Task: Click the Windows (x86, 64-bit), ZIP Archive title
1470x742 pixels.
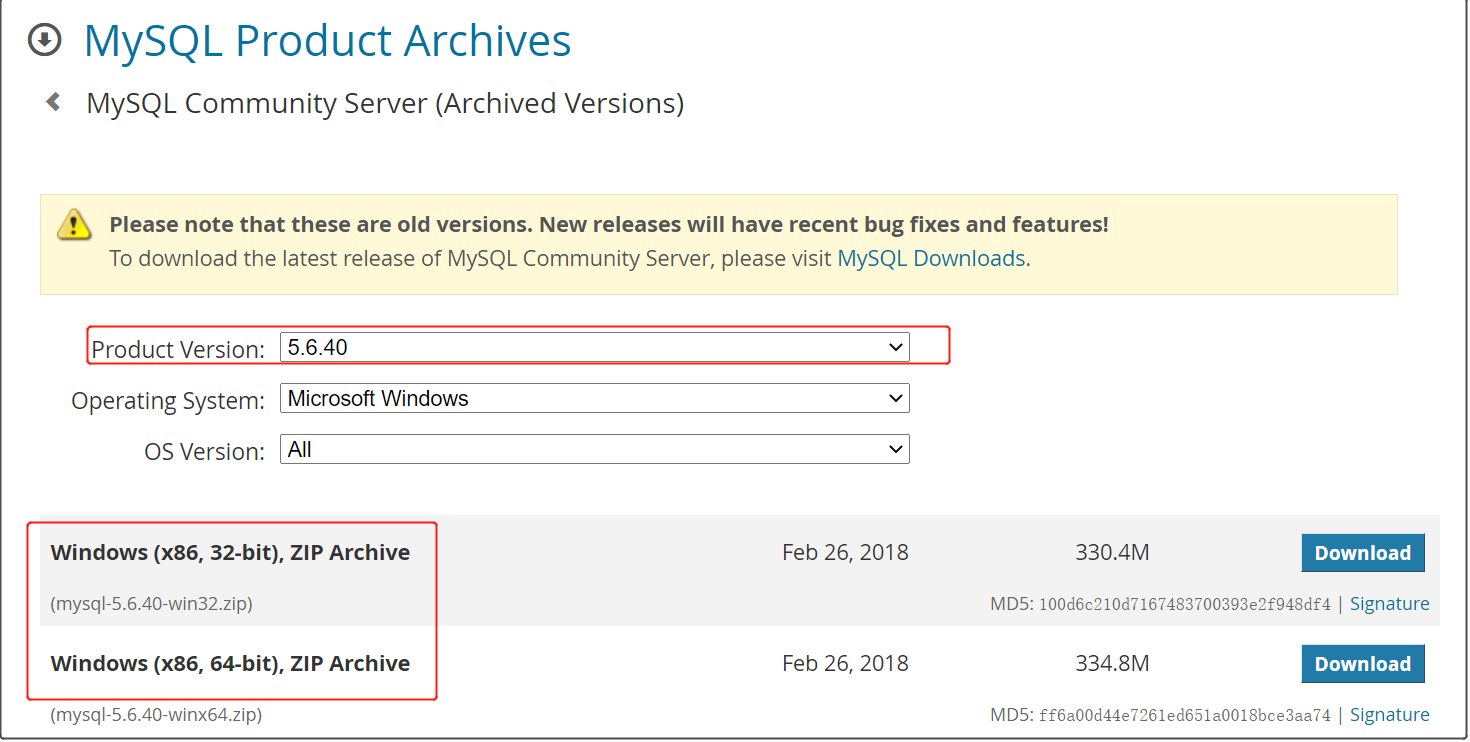Action: pyautogui.click(x=230, y=664)
